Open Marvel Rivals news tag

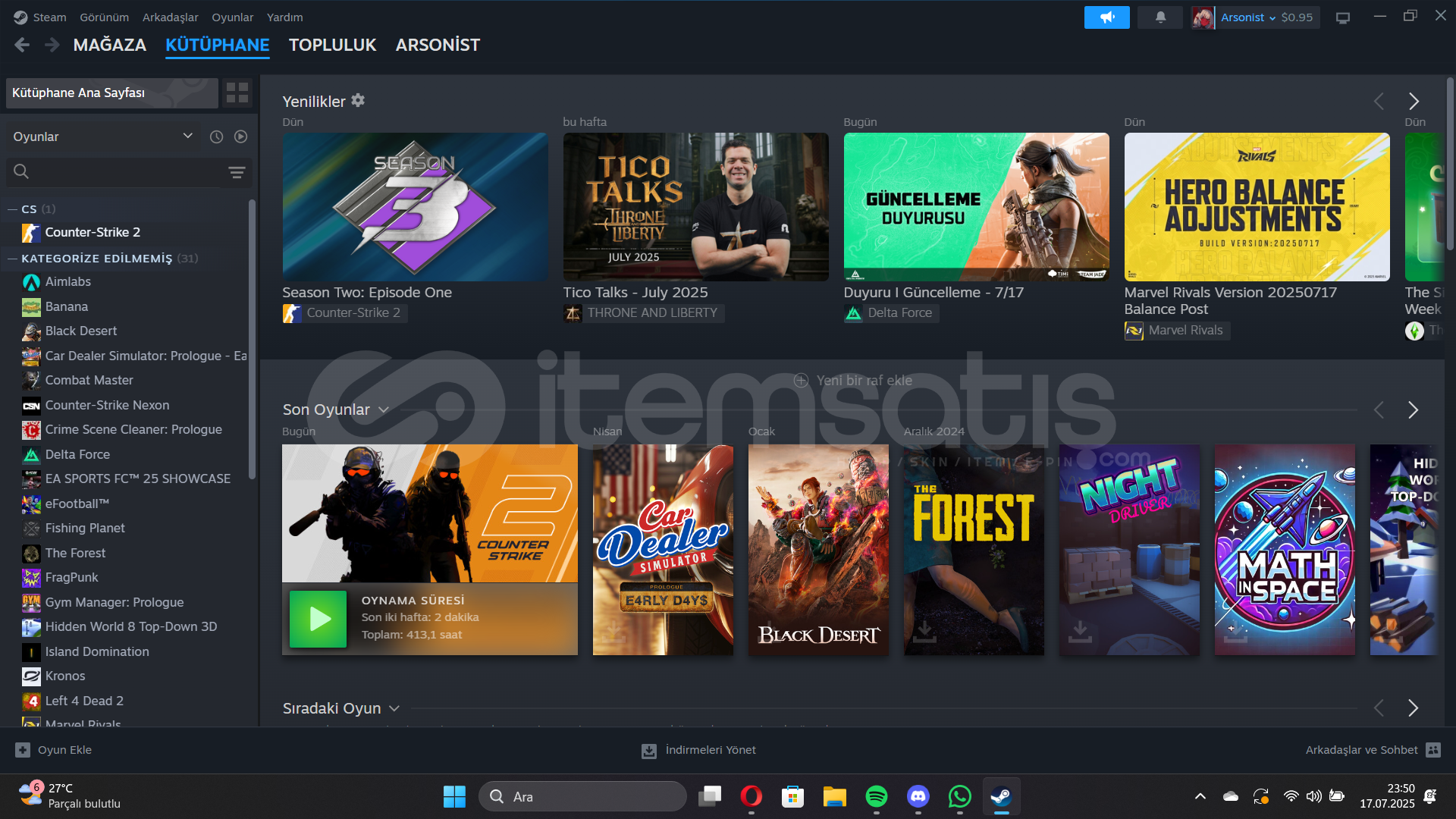tap(1177, 330)
